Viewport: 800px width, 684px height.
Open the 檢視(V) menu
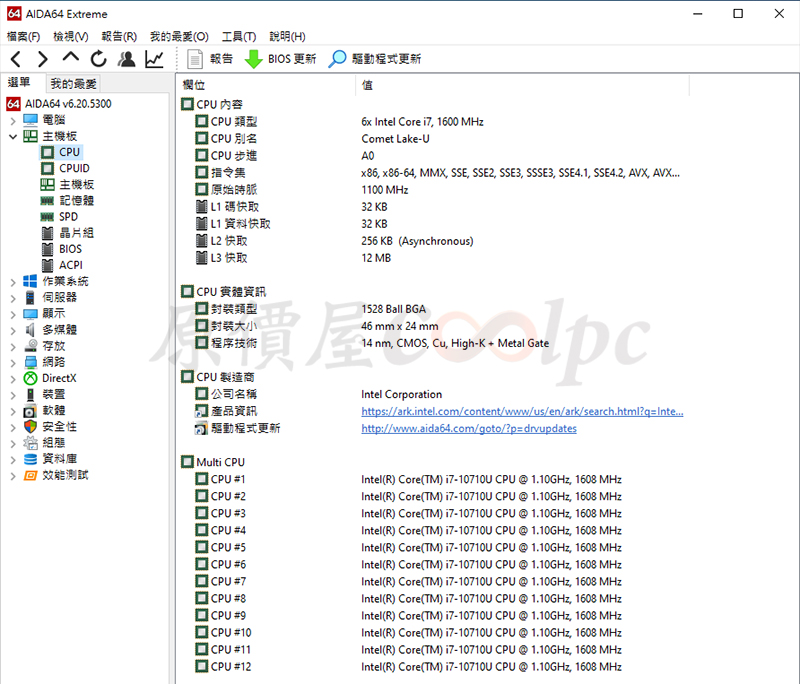pos(70,36)
